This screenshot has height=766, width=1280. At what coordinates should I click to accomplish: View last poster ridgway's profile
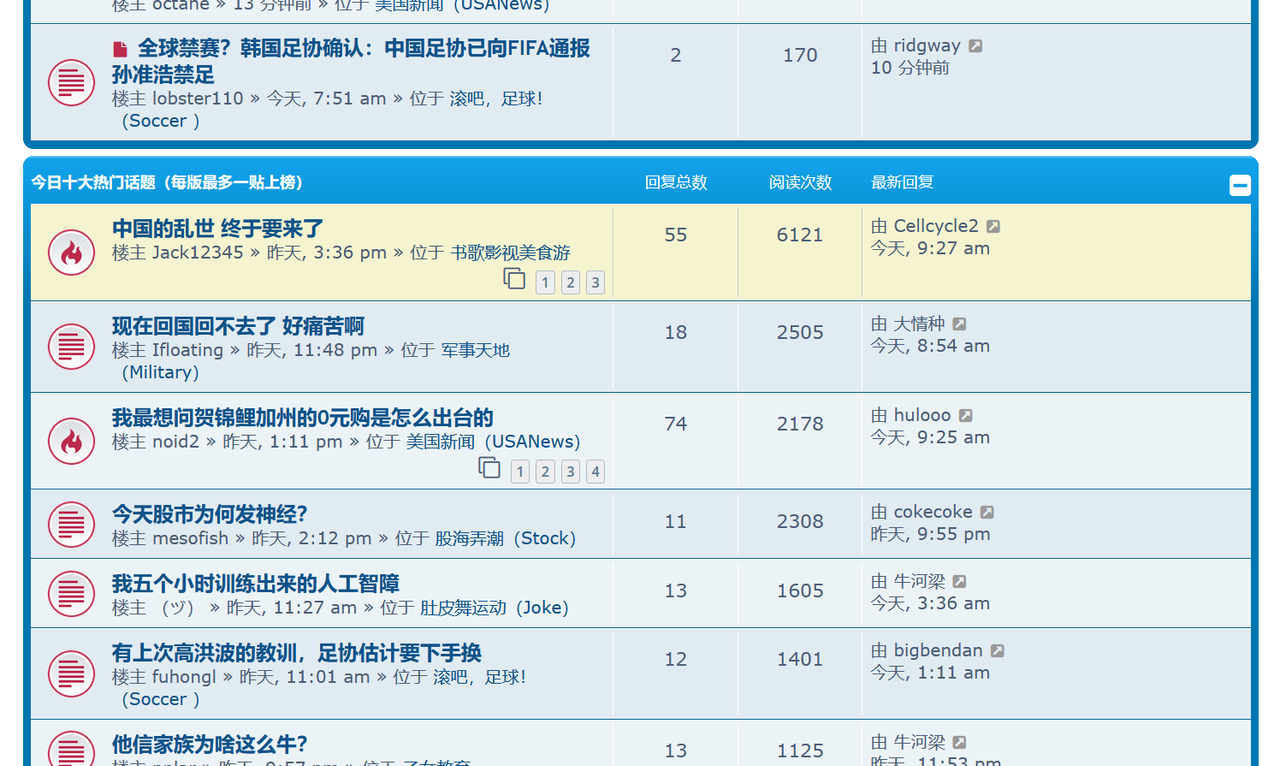pos(927,46)
